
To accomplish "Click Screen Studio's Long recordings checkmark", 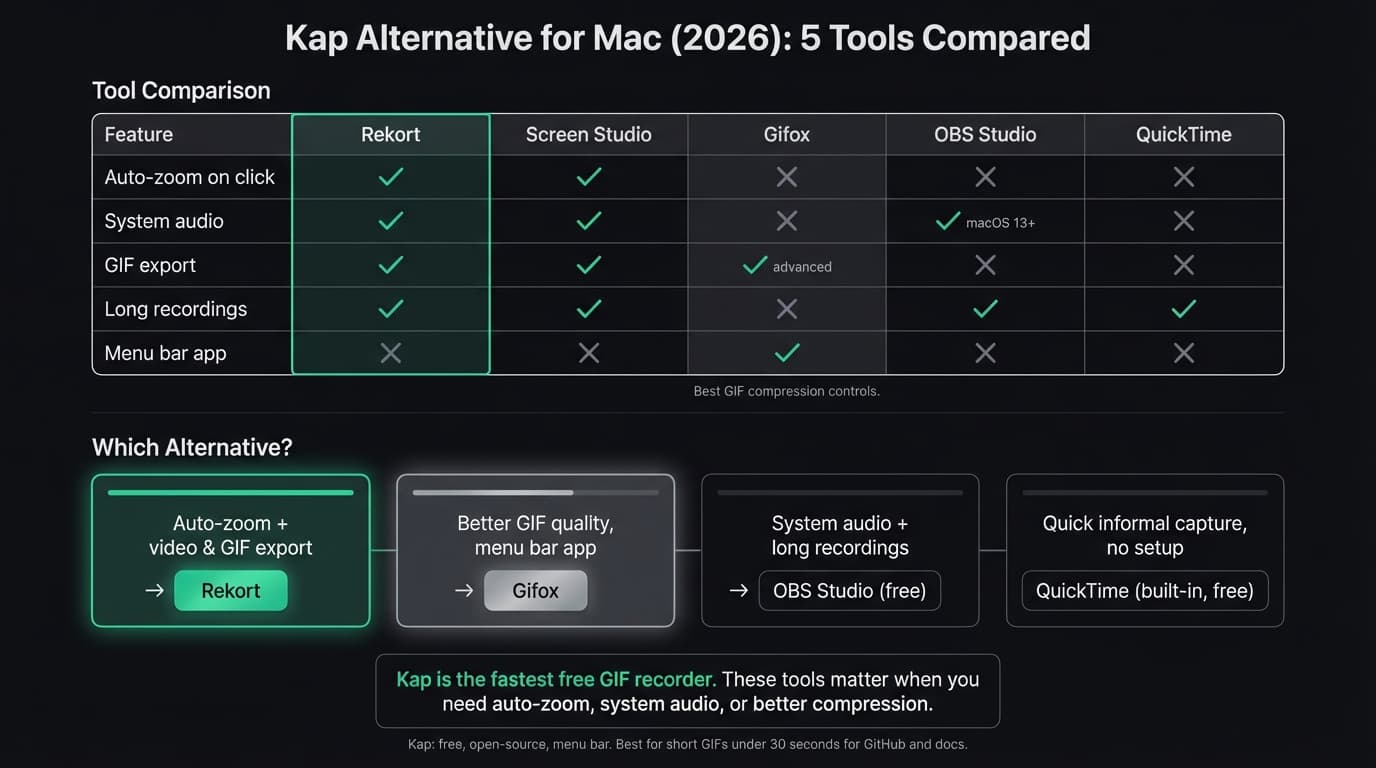I will [x=589, y=309].
